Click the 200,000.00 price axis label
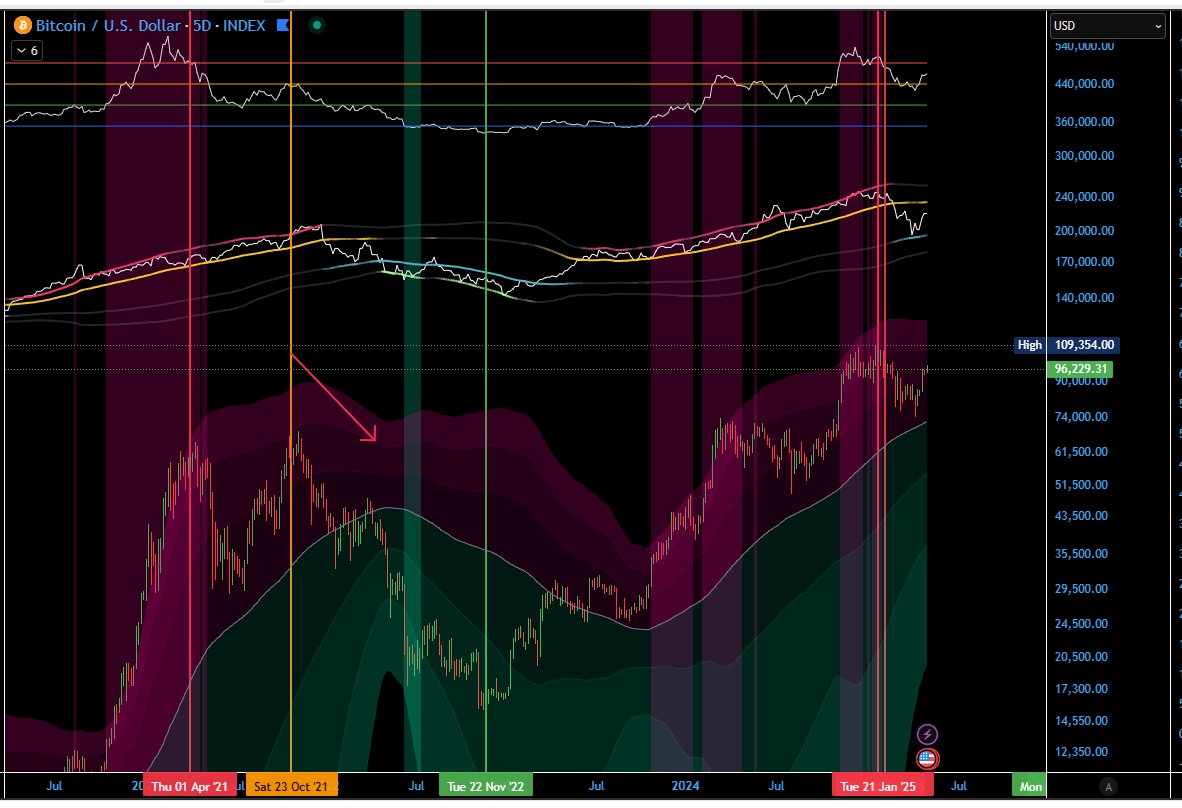Screen dimensions: 1182x808 click(x=1084, y=231)
